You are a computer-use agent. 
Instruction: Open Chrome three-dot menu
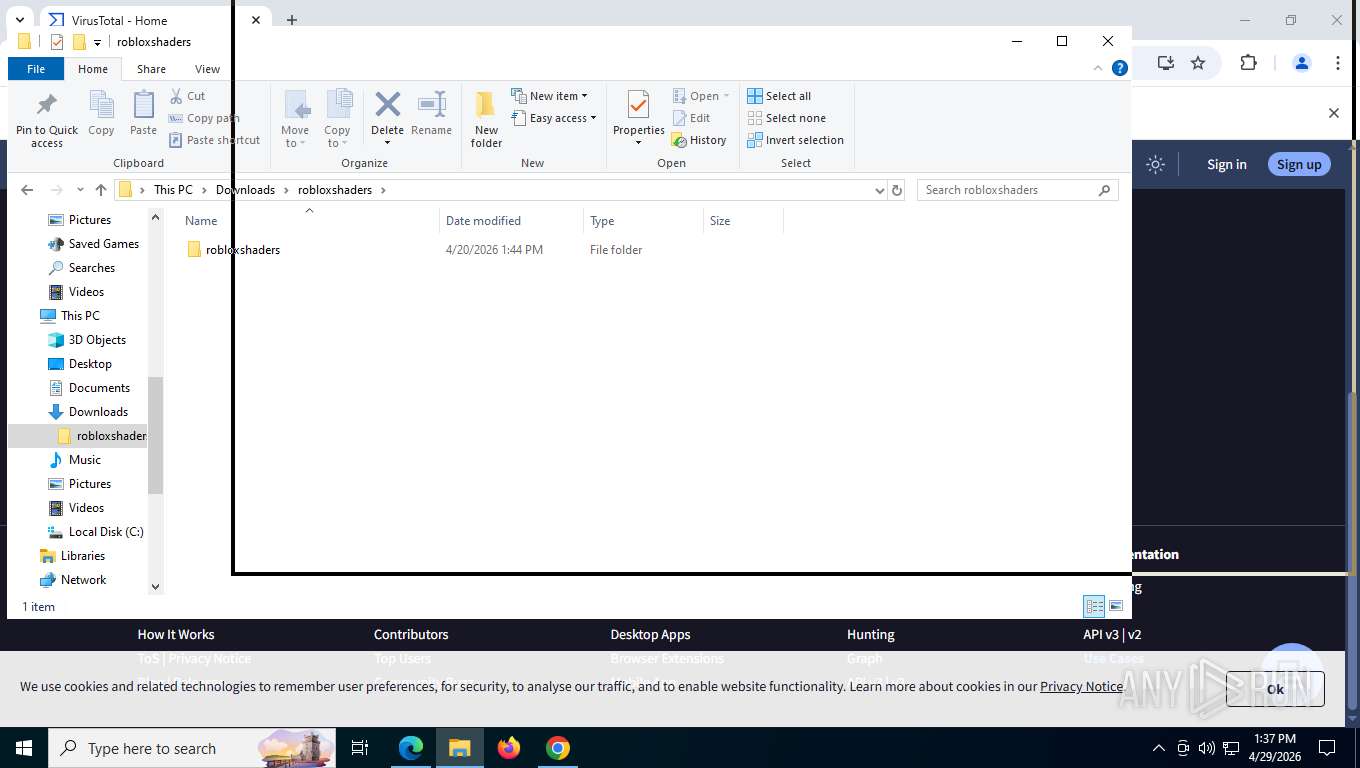[x=1337, y=63]
